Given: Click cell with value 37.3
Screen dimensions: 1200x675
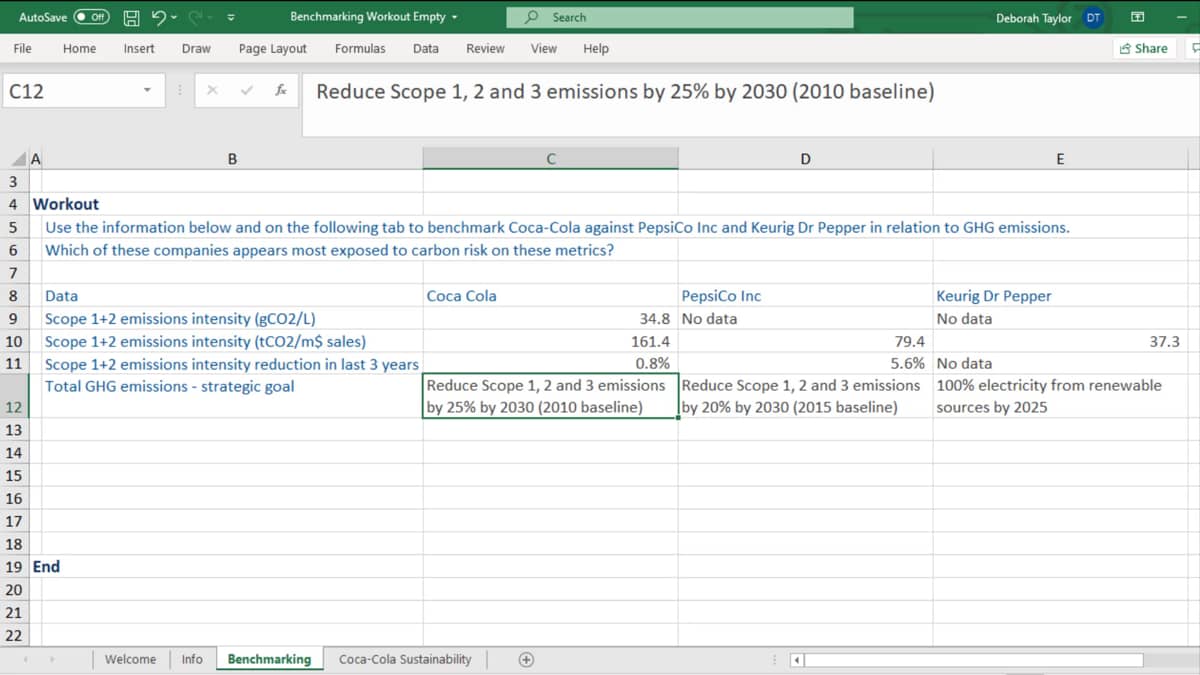Looking at the screenshot, I should tap(1060, 342).
